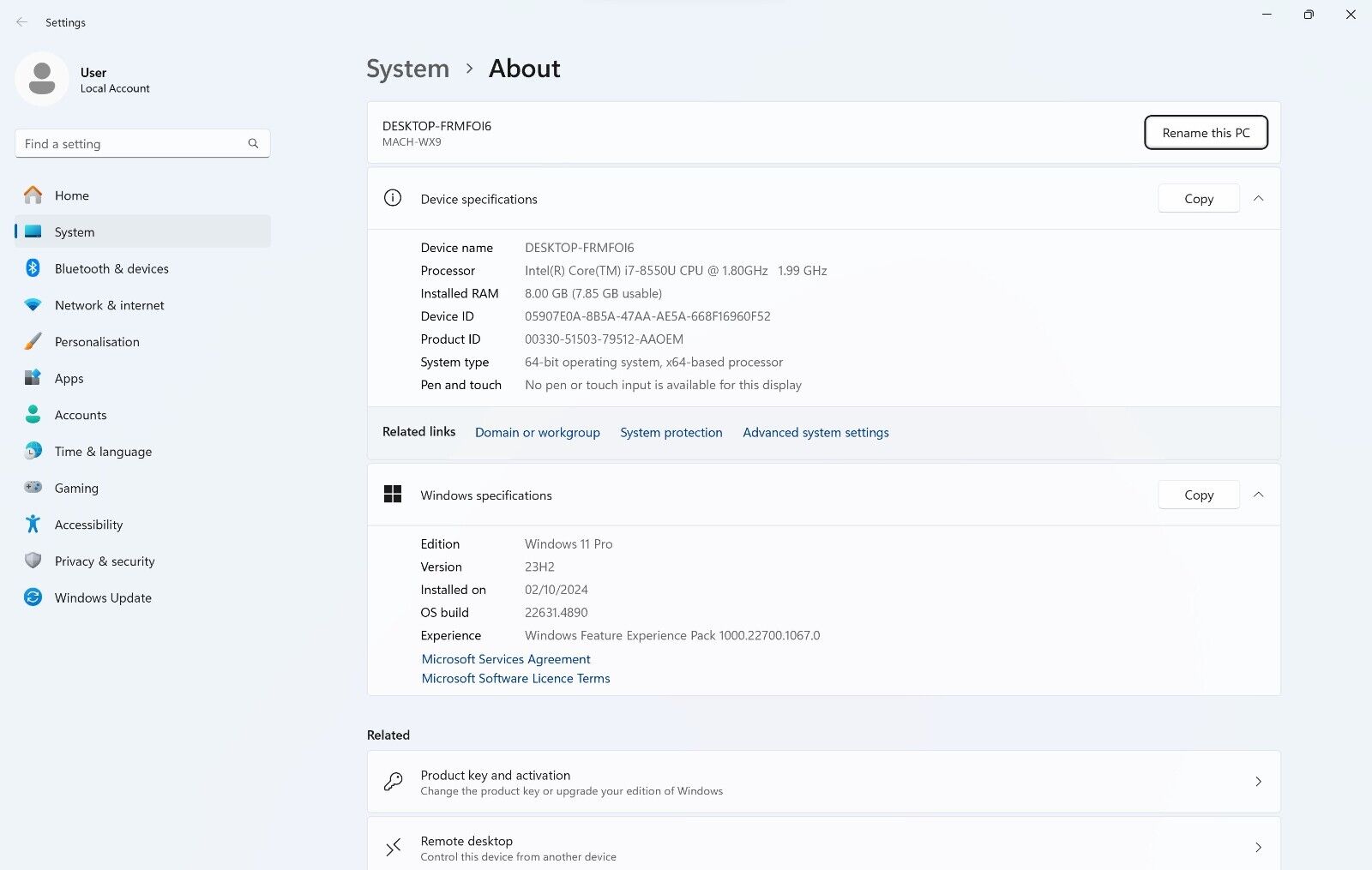The image size is (1372, 870).
Task: Click the Windows Update sync icon
Action: (x=33, y=597)
